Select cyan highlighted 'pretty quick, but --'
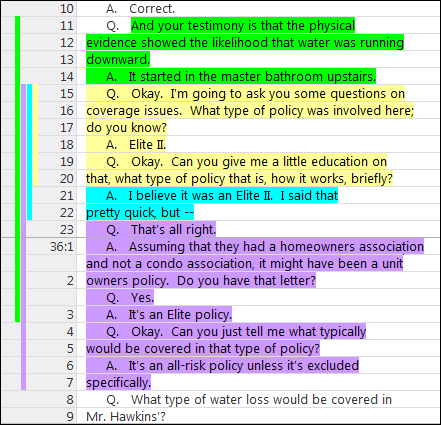The image size is (441, 425). tap(140, 213)
